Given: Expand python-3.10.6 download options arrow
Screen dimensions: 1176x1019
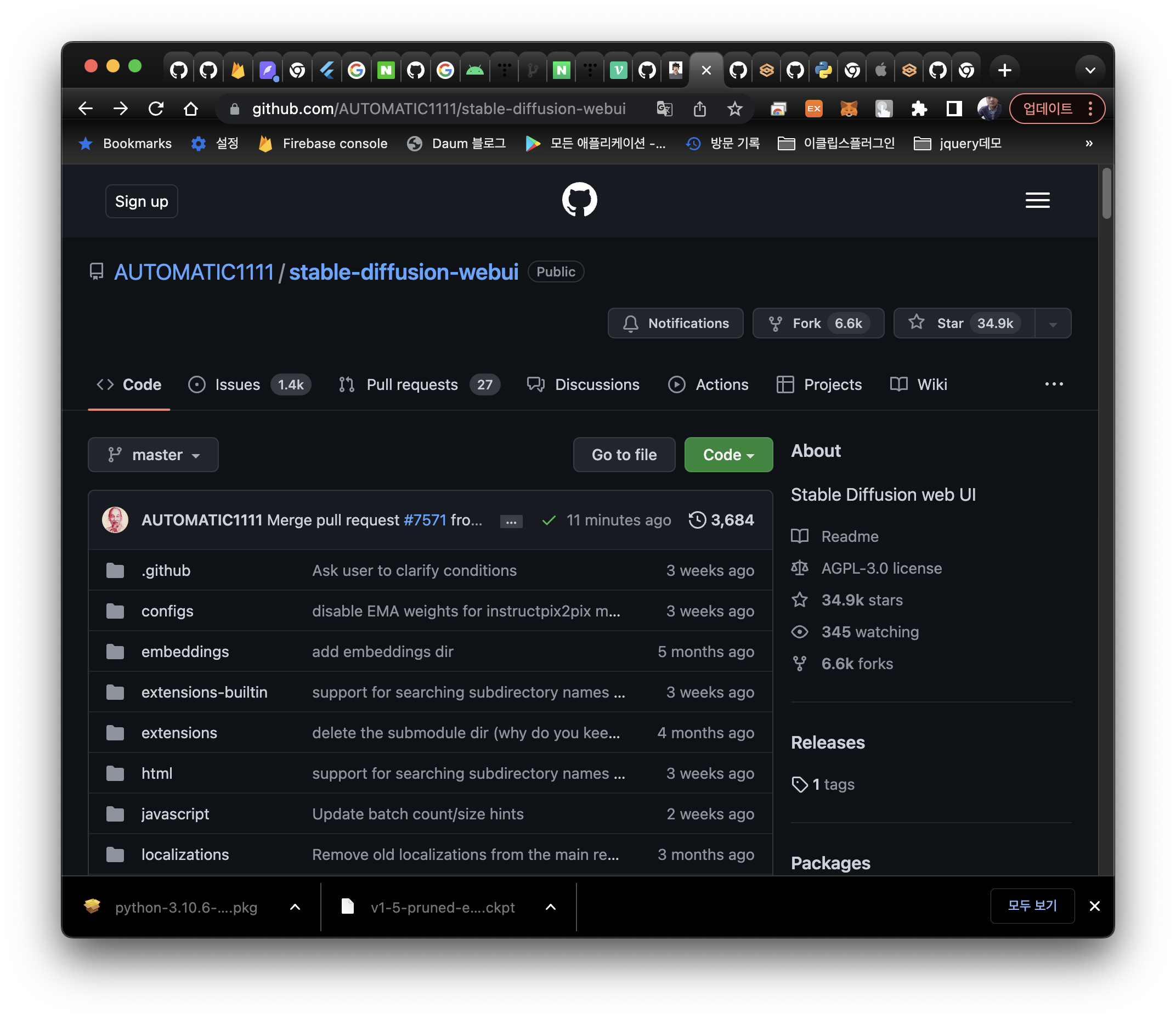Looking at the screenshot, I should (x=295, y=907).
